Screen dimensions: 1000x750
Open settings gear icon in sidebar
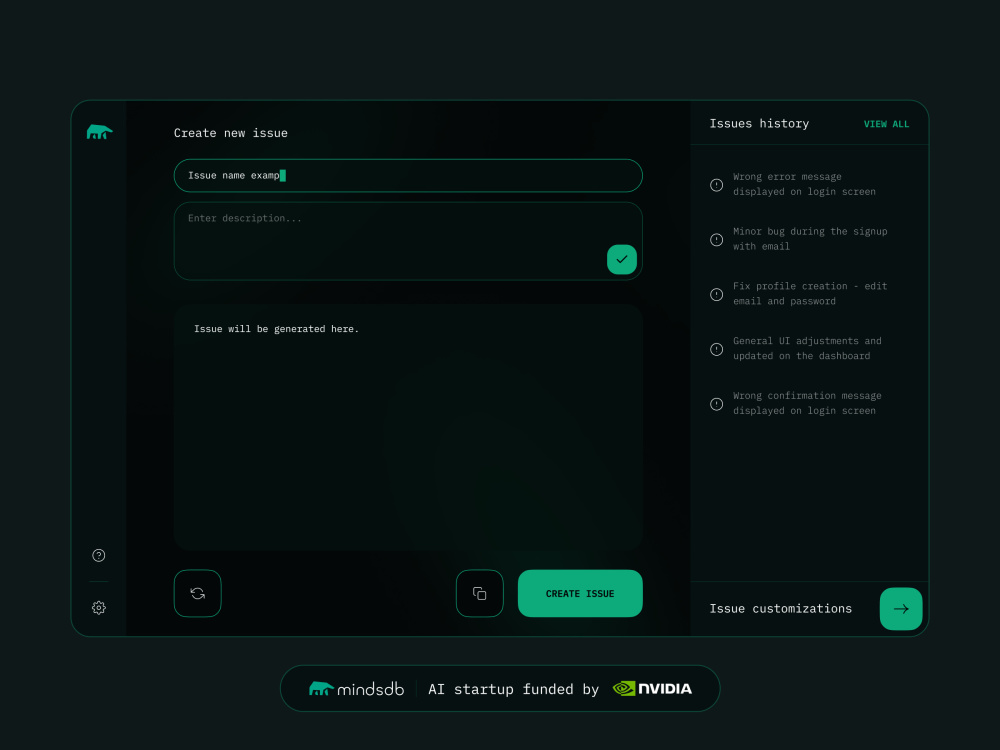coord(99,608)
